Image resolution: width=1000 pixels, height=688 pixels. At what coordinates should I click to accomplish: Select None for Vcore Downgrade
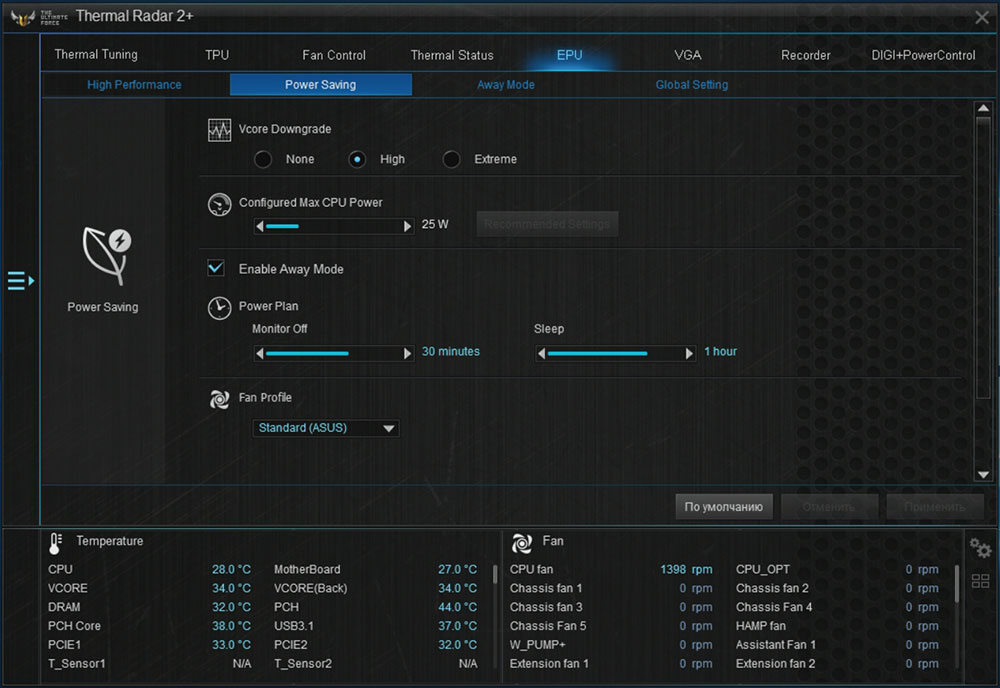[263, 159]
